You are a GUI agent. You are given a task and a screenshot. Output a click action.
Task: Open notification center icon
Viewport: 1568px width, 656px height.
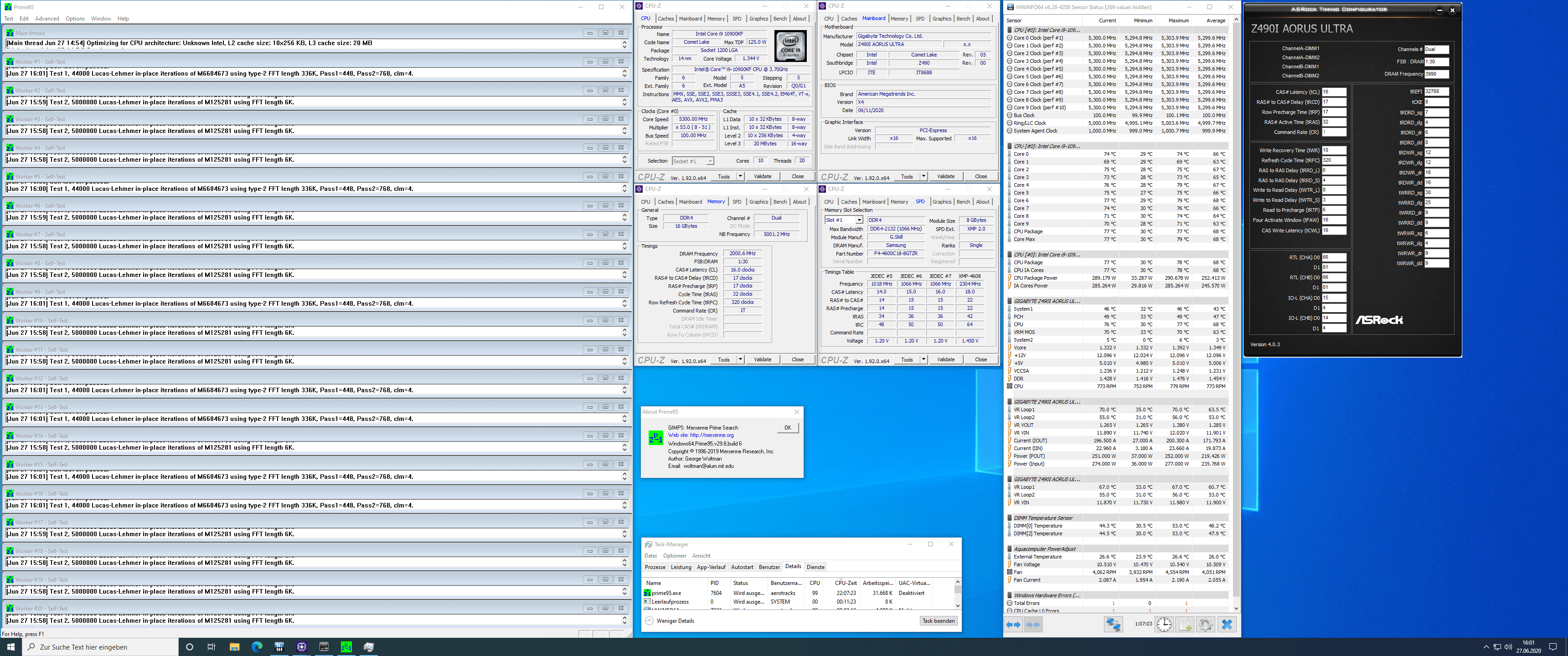(1553, 647)
